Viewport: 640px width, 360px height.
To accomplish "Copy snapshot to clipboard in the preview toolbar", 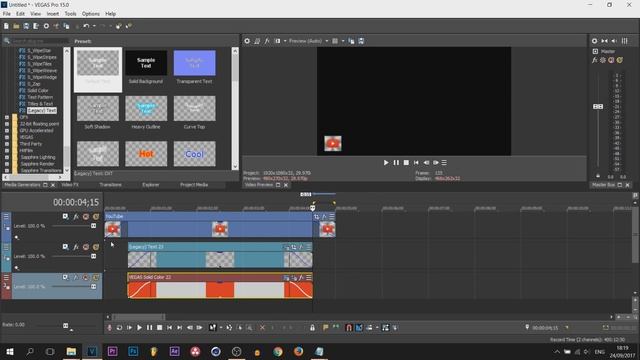I will [x=351, y=41].
